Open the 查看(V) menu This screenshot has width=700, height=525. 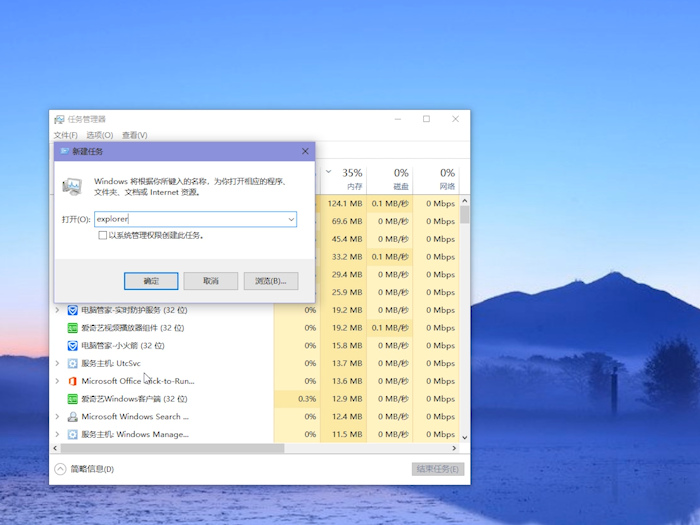134,135
